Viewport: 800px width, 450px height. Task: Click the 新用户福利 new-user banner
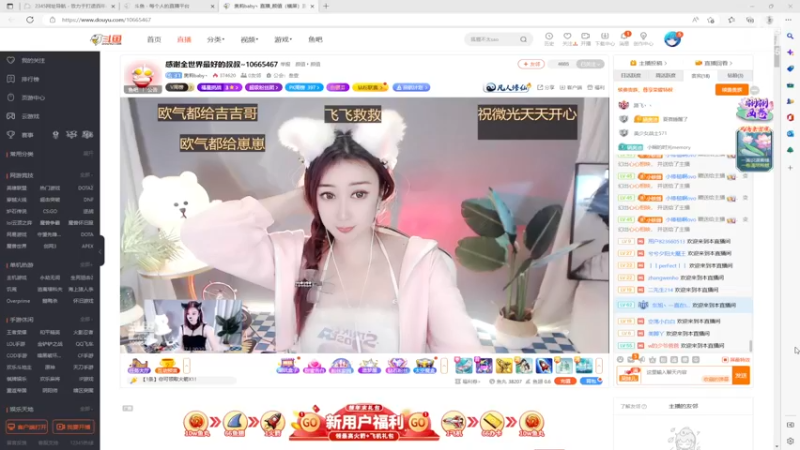[x=364, y=422]
